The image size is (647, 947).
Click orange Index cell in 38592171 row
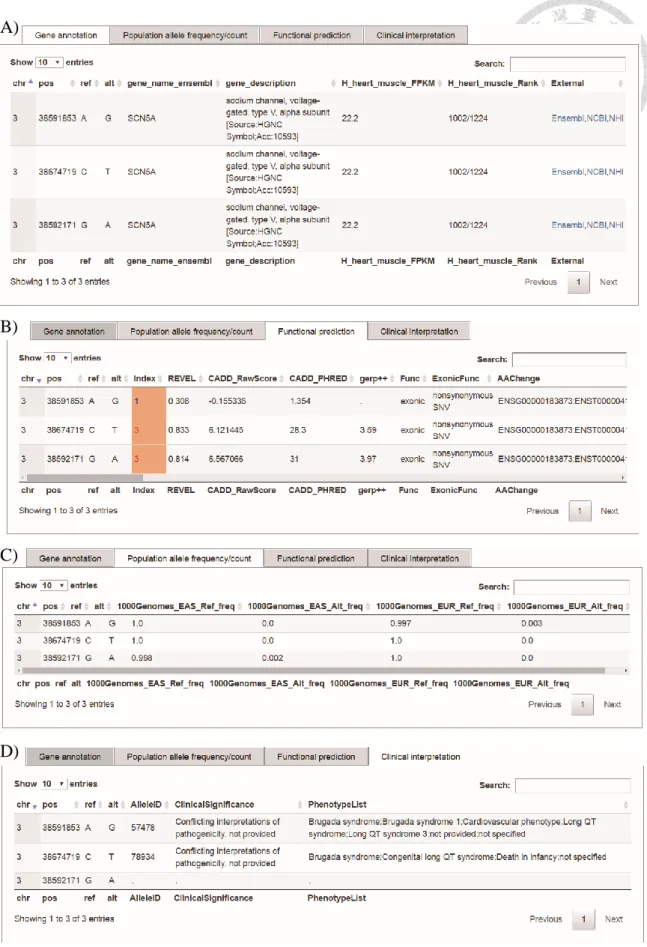point(149,459)
